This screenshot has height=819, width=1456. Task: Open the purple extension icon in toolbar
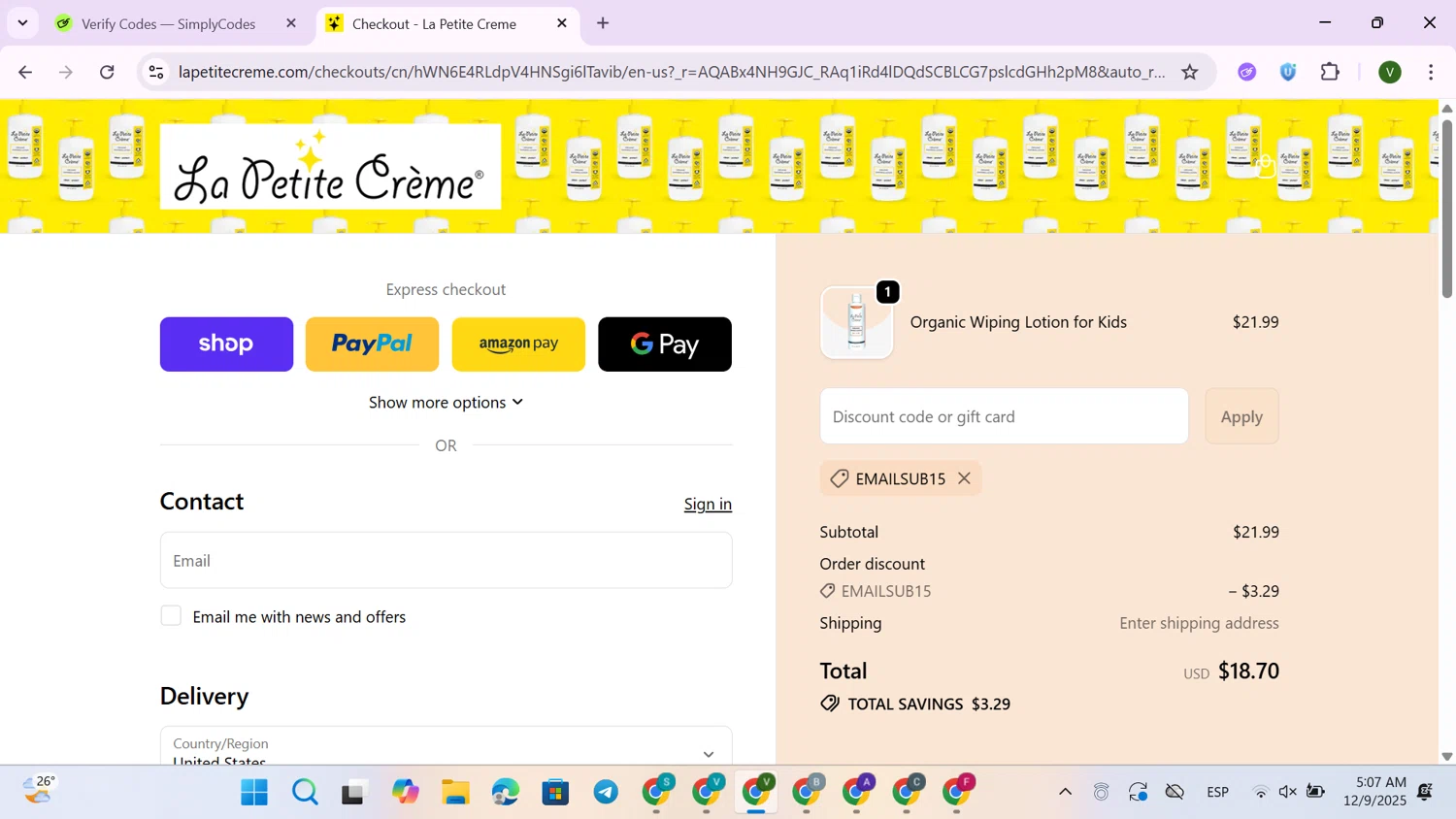pos(1247,72)
